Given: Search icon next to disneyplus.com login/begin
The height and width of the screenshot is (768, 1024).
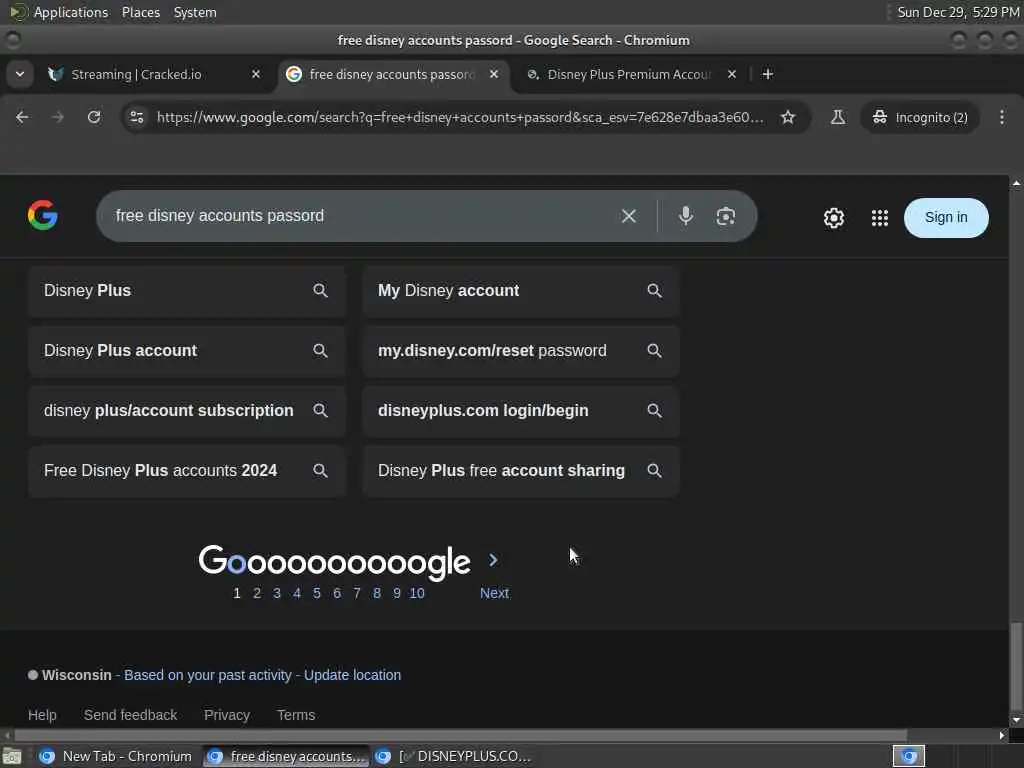Looking at the screenshot, I should pyautogui.click(x=654, y=411).
